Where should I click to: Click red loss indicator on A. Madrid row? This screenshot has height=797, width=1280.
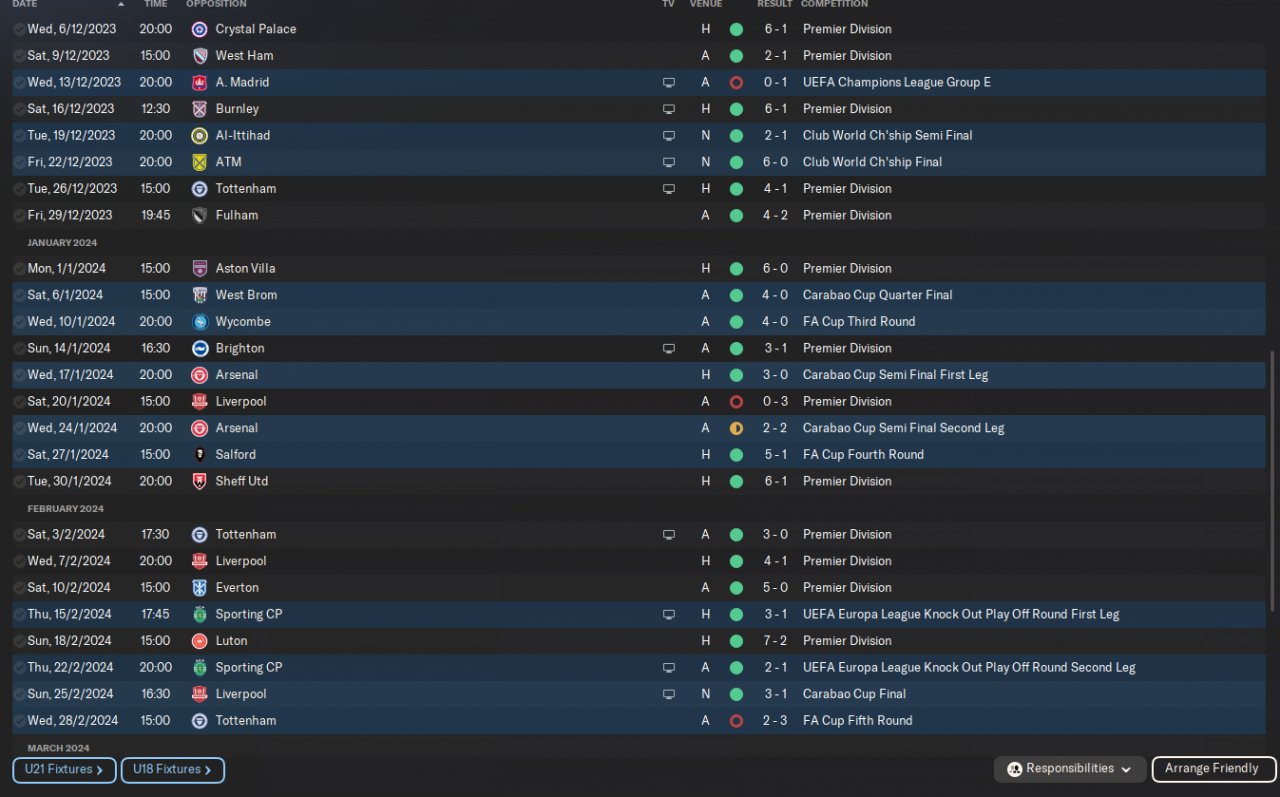737,83
